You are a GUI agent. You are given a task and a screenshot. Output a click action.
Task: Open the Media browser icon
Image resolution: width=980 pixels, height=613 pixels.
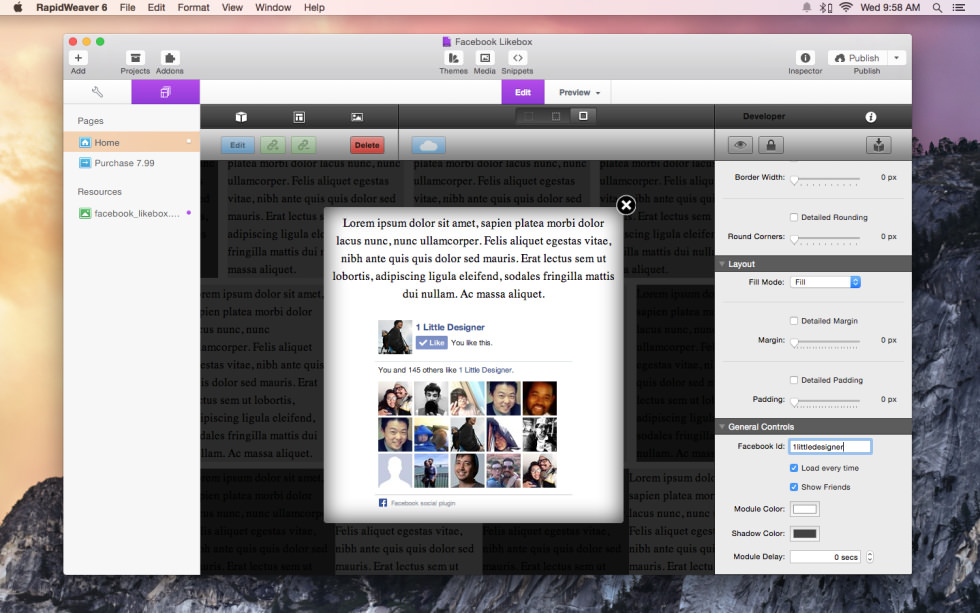484,58
